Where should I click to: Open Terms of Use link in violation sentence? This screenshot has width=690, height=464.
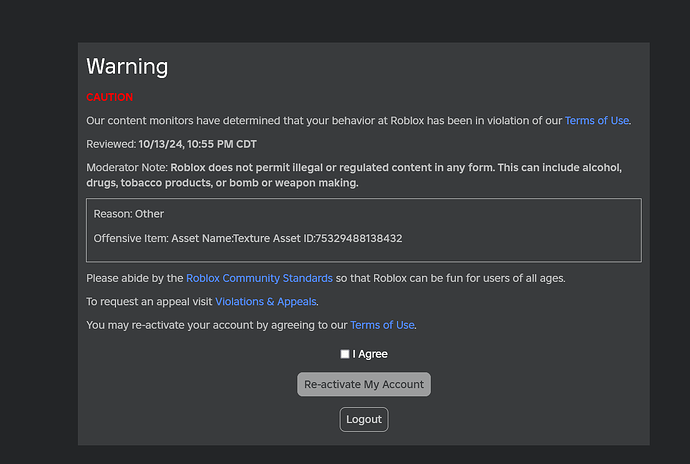pos(597,121)
